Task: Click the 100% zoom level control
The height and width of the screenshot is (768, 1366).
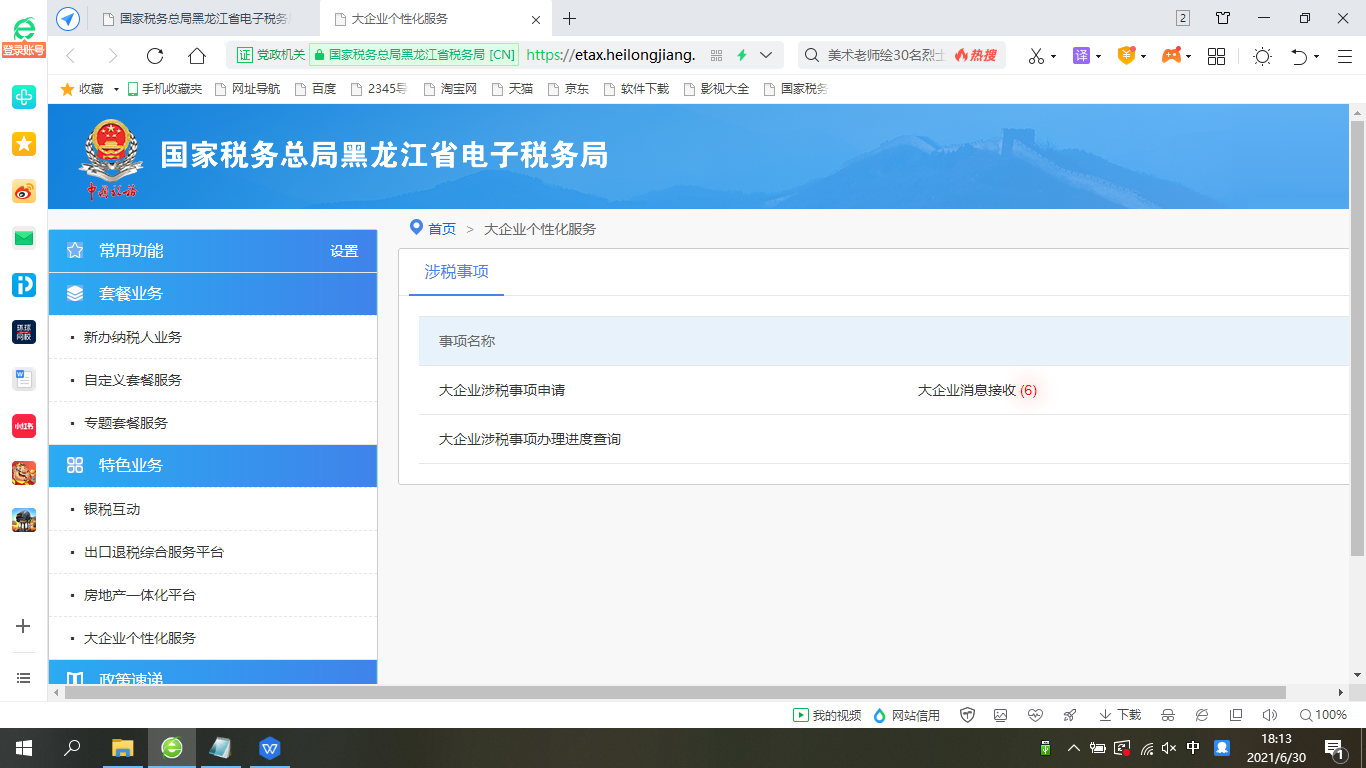Action: [x=1323, y=715]
